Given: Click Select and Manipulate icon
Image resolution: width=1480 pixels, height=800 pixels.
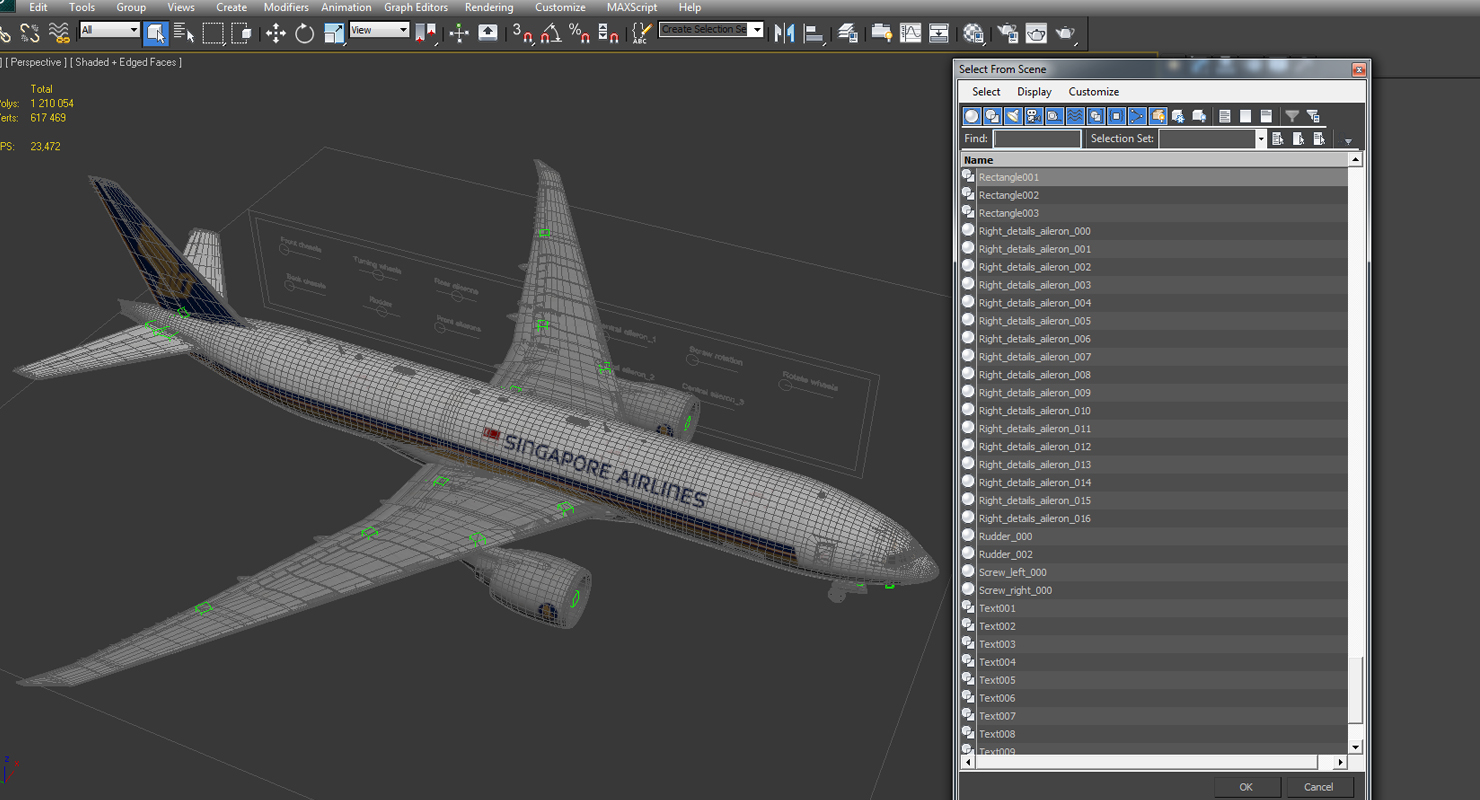Looking at the screenshot, I should point(459,33).
